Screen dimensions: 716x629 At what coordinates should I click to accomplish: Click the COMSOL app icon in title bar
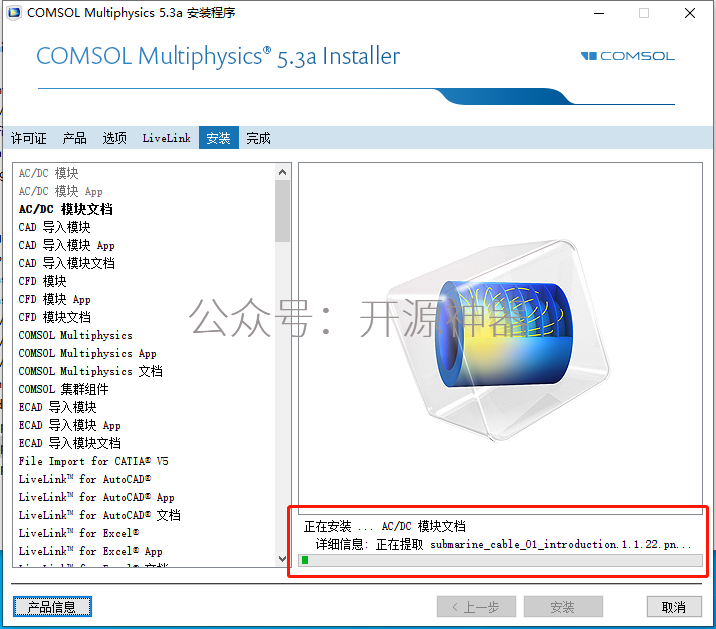14,13
